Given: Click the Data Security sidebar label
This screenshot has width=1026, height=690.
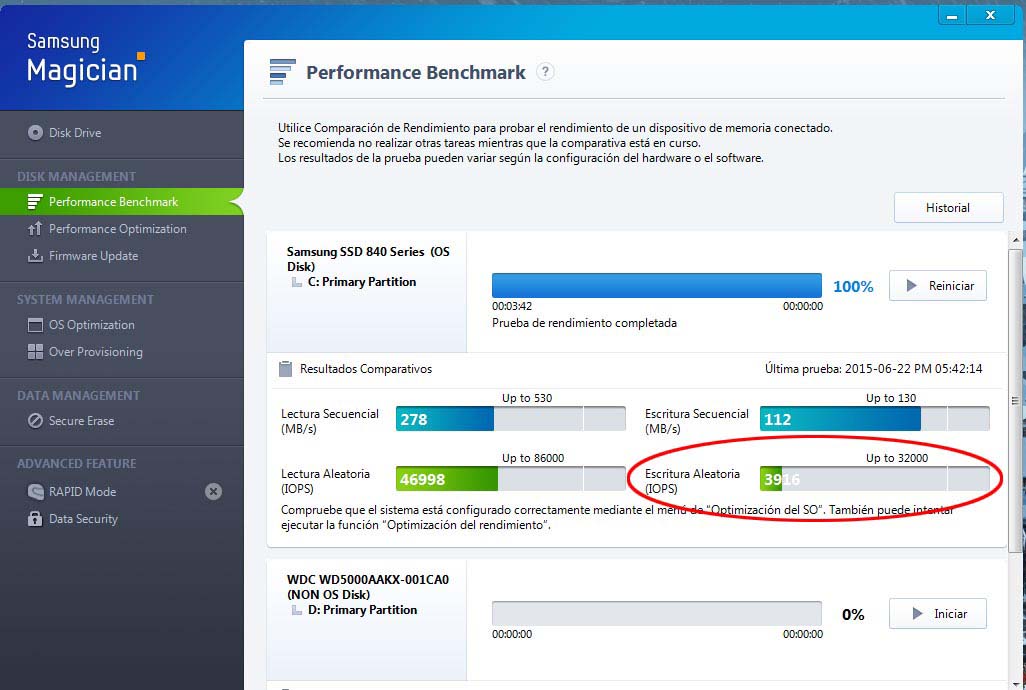Looking at the screenshot, I should coord(83,519).
